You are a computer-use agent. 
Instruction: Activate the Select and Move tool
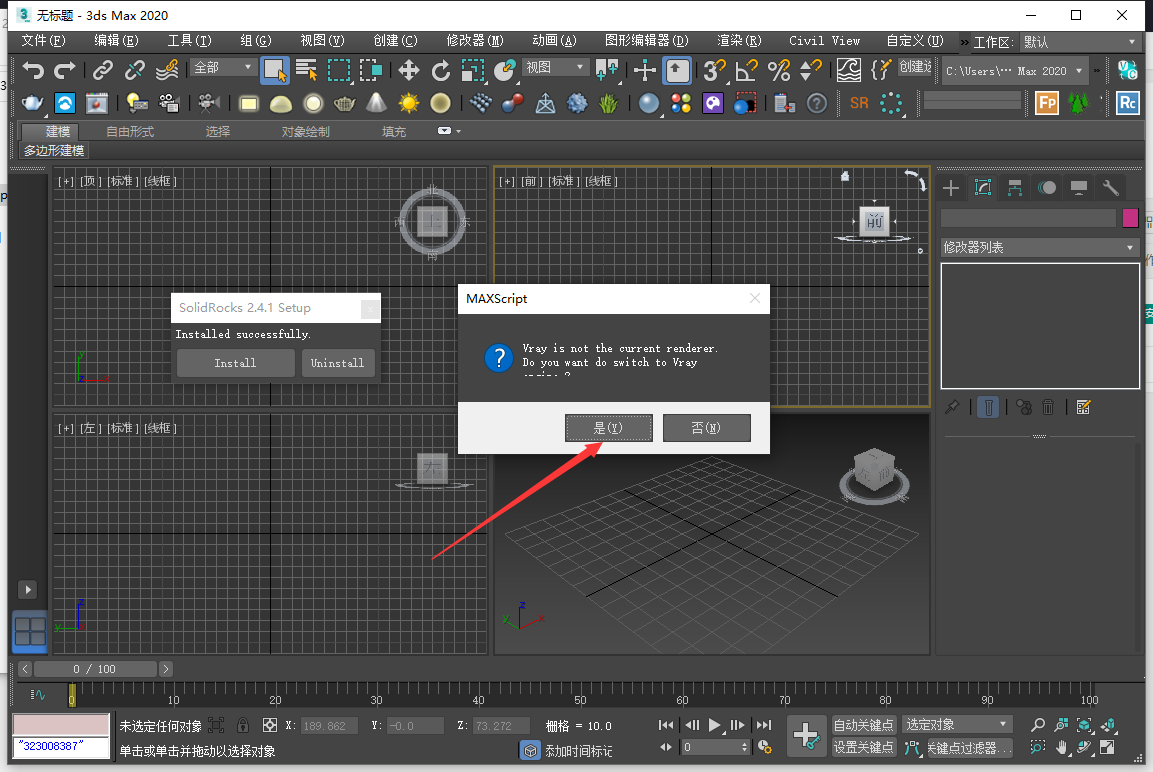coord(409,71)
